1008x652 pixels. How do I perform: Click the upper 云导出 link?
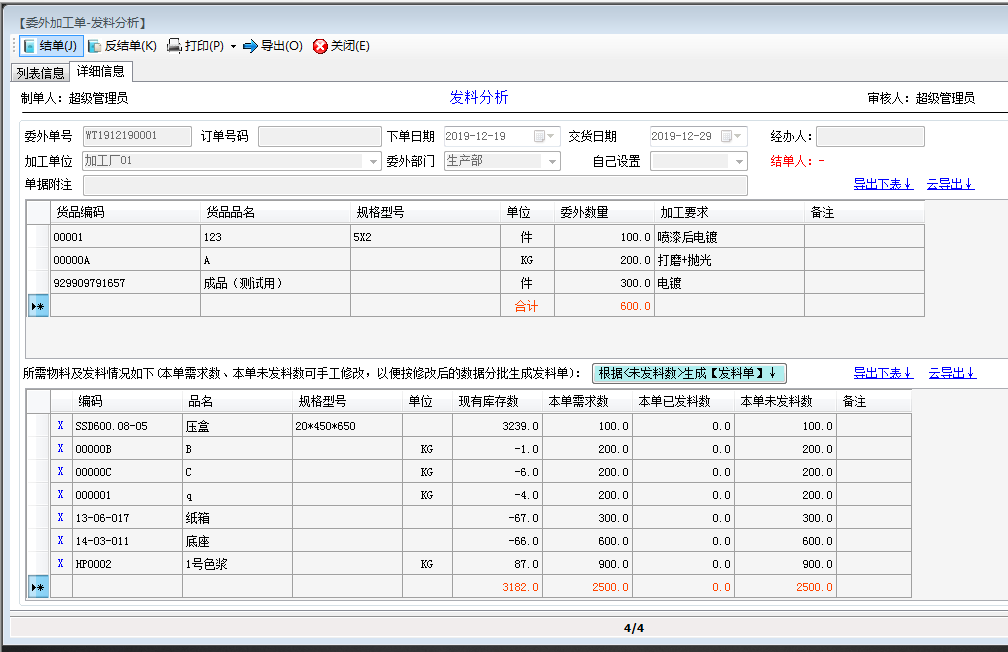[x=950, y=184]
